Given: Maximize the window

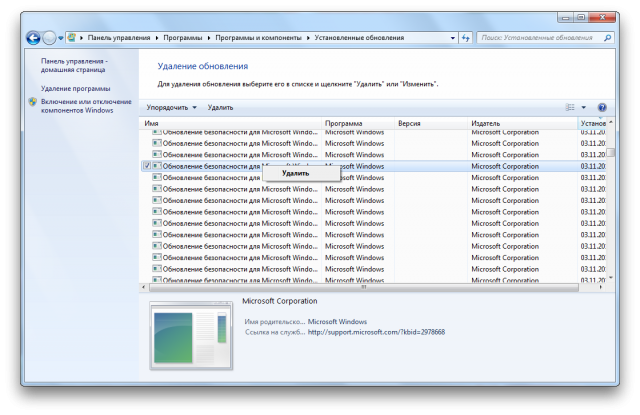Looking at the screenshot, I should click(x=581, y=18).
